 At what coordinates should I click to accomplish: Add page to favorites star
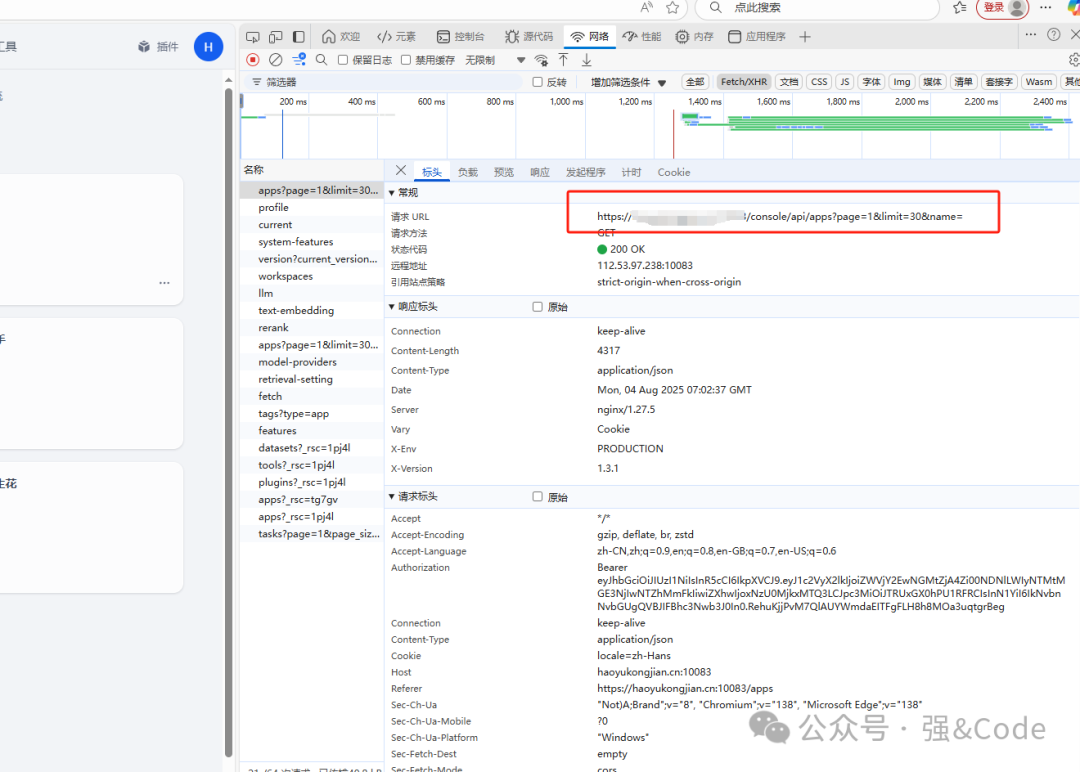672,8
